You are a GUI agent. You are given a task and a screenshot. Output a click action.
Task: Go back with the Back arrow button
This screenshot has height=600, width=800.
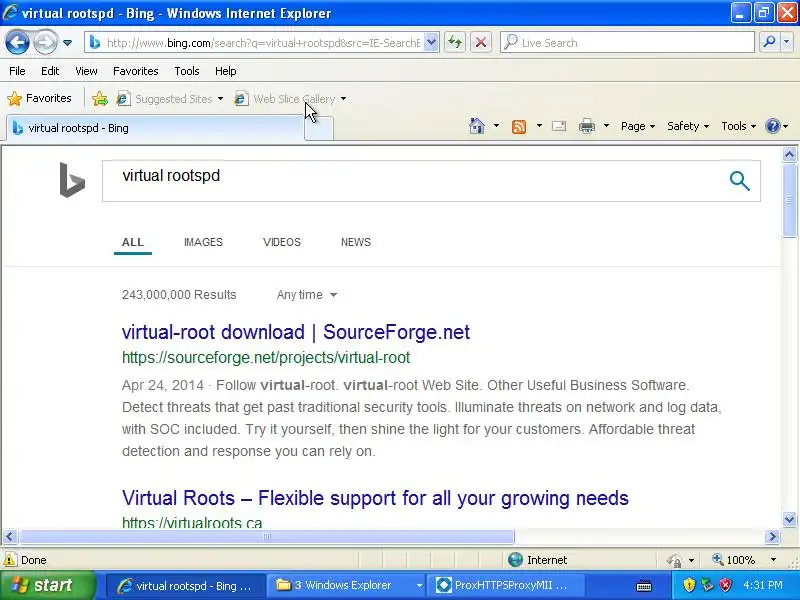tap(17, 42)
